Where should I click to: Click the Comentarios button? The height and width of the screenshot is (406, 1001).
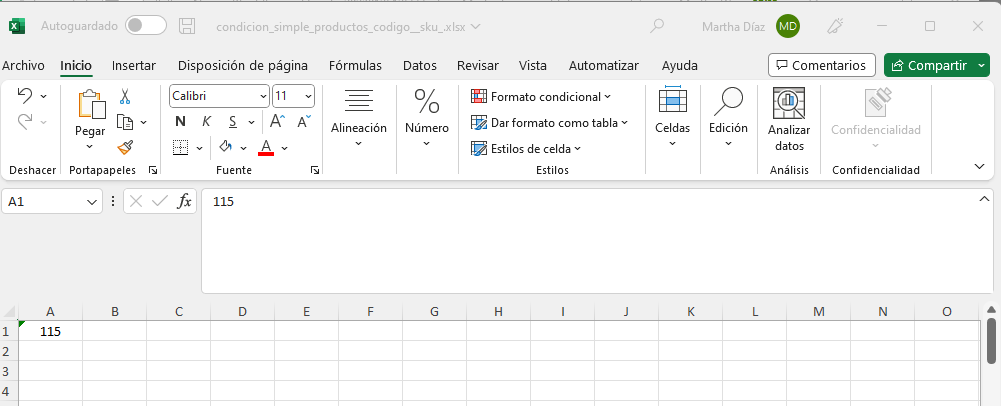click(820, 65)
